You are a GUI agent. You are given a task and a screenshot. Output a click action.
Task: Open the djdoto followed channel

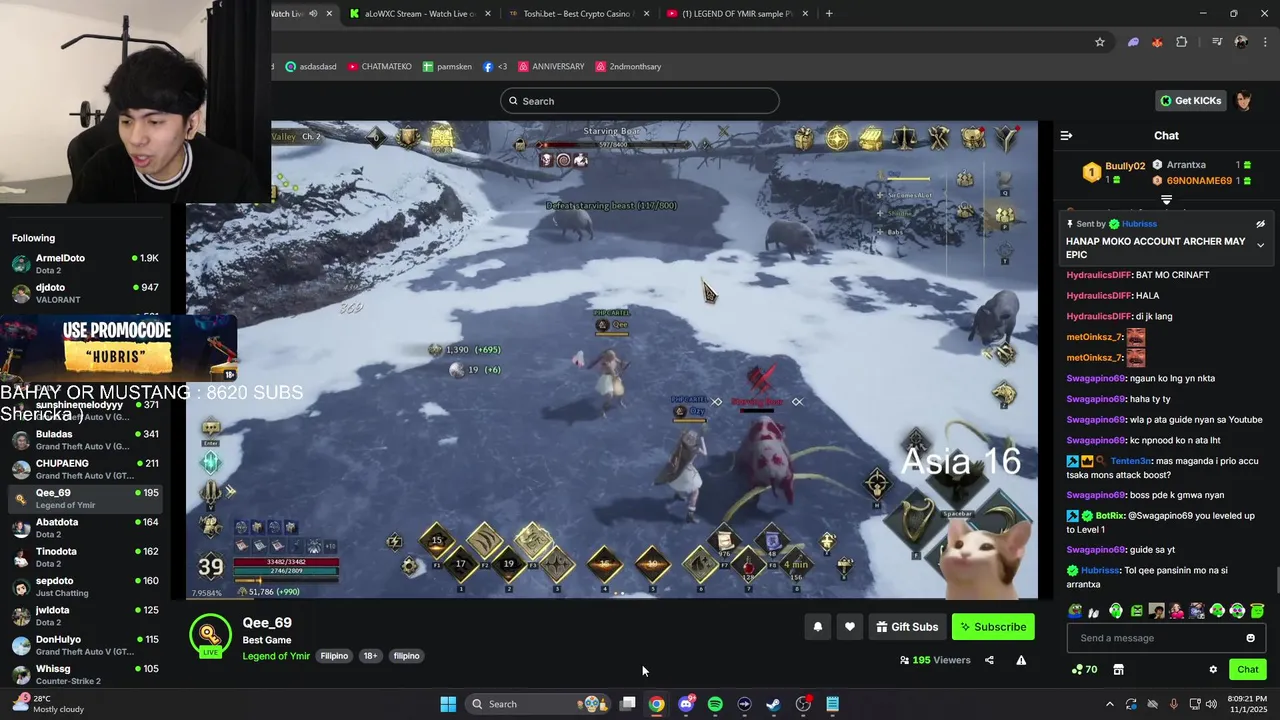(x=85, y=293)
